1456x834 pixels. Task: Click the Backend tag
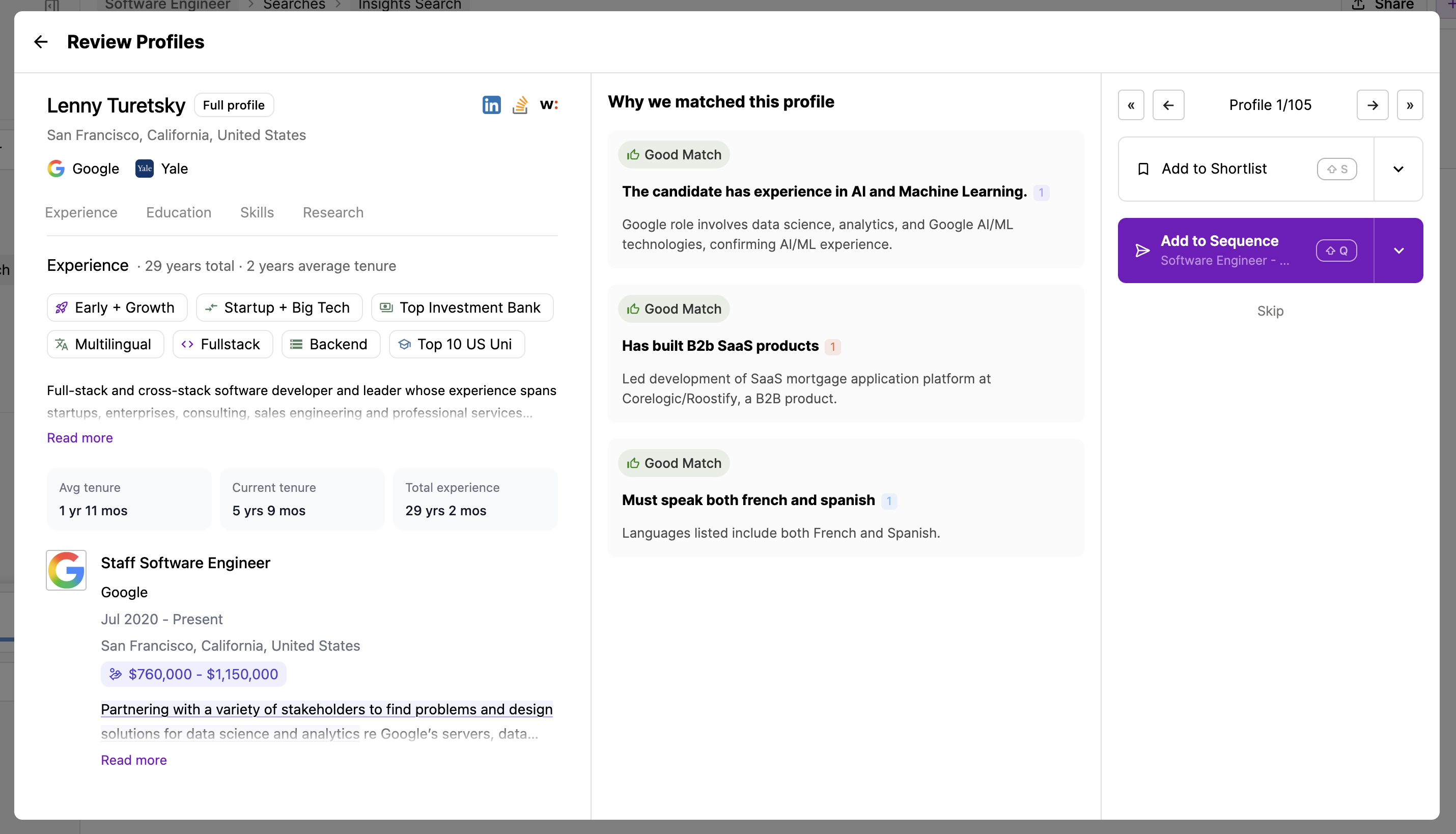tap(330, 344)
